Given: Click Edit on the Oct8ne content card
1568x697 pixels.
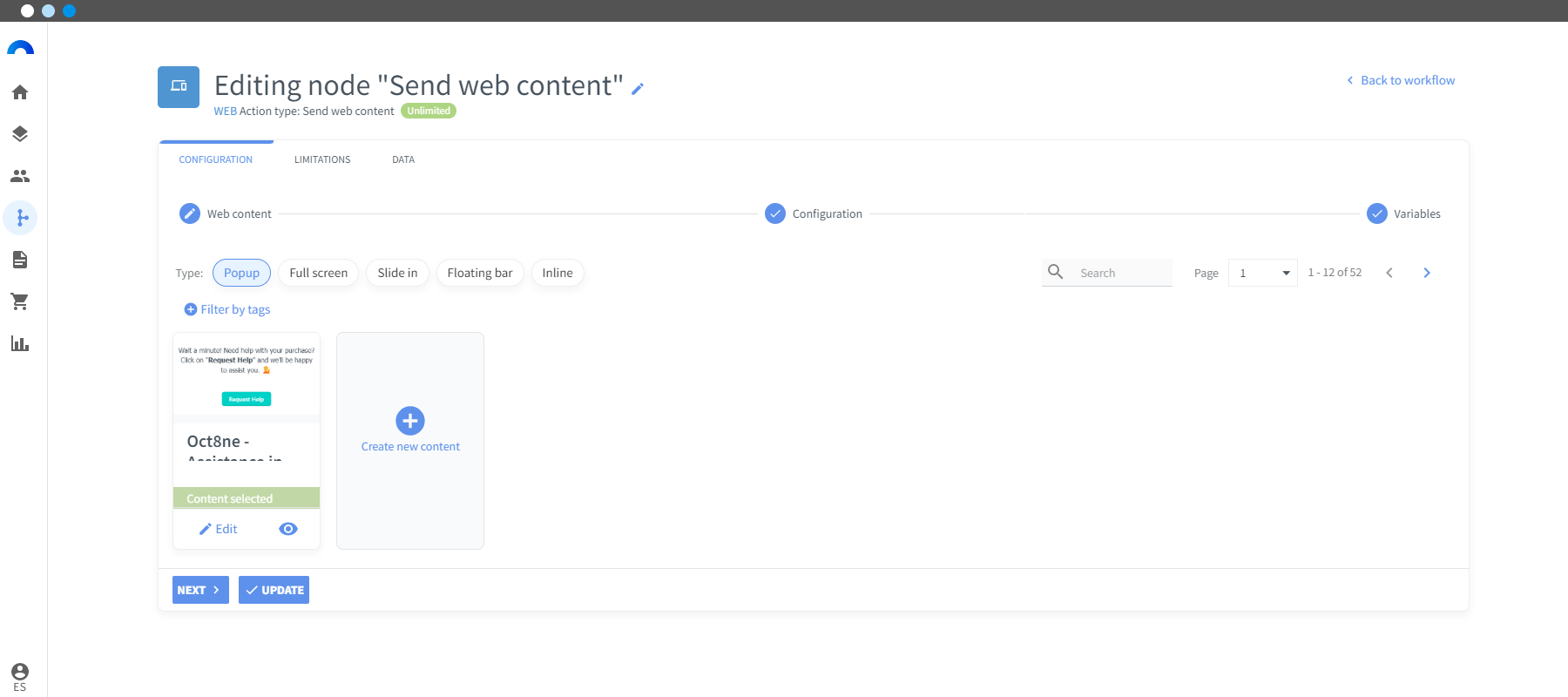Looking at the screenshot, I should coord(218,529).
